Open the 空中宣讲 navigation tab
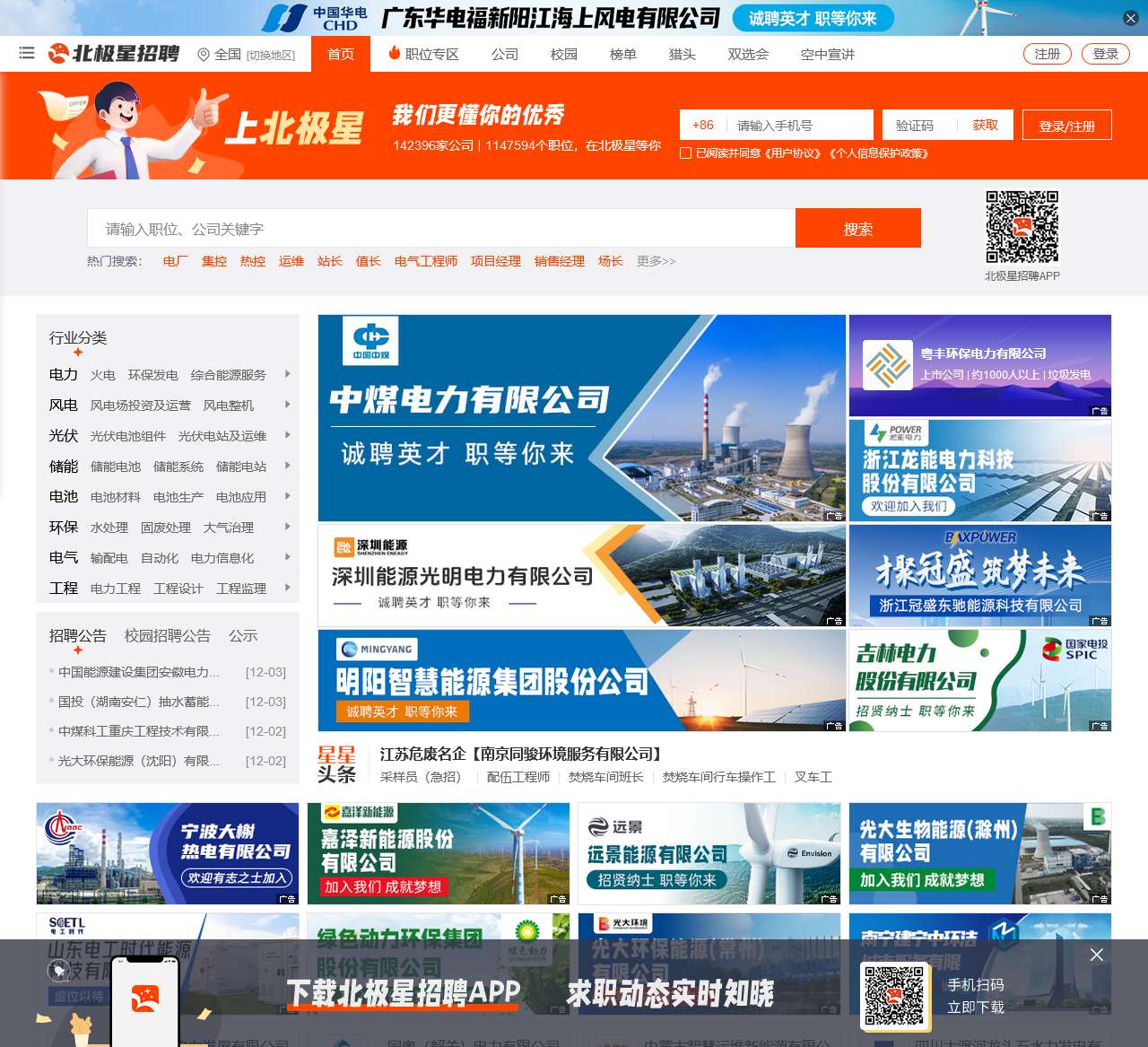1148x1047 pixels. (x=828, y=55)
